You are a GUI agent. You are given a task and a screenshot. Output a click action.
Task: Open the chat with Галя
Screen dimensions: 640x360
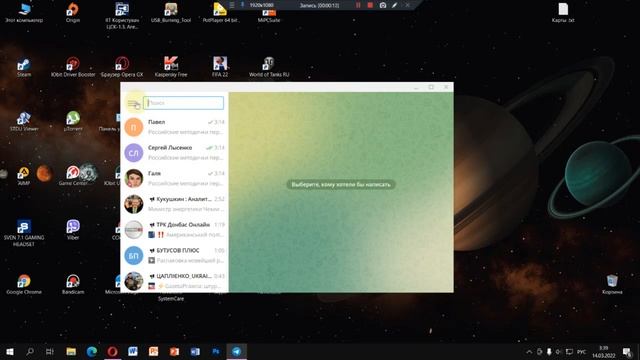(x=175, y=178)
